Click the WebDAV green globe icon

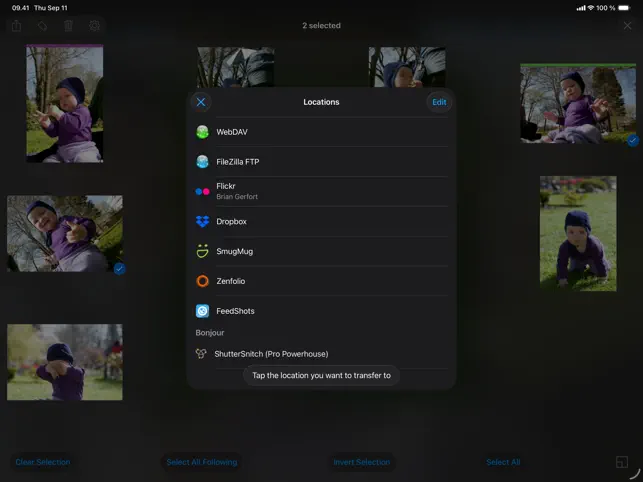[203, 132]
